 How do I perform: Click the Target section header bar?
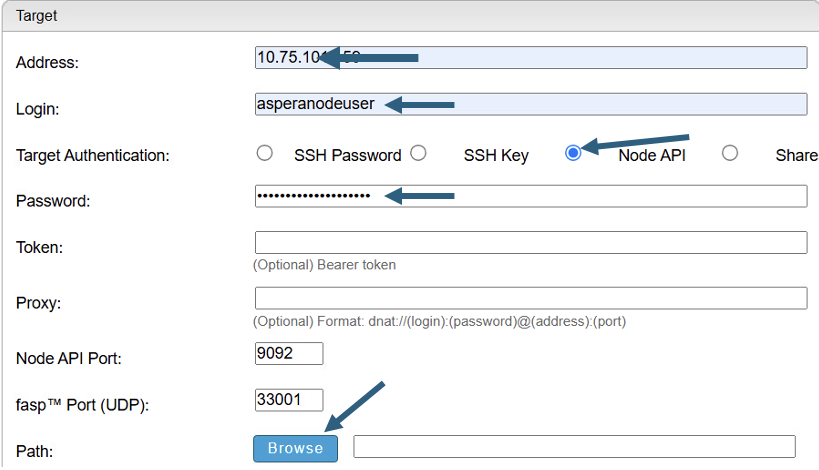click(411, 16)
